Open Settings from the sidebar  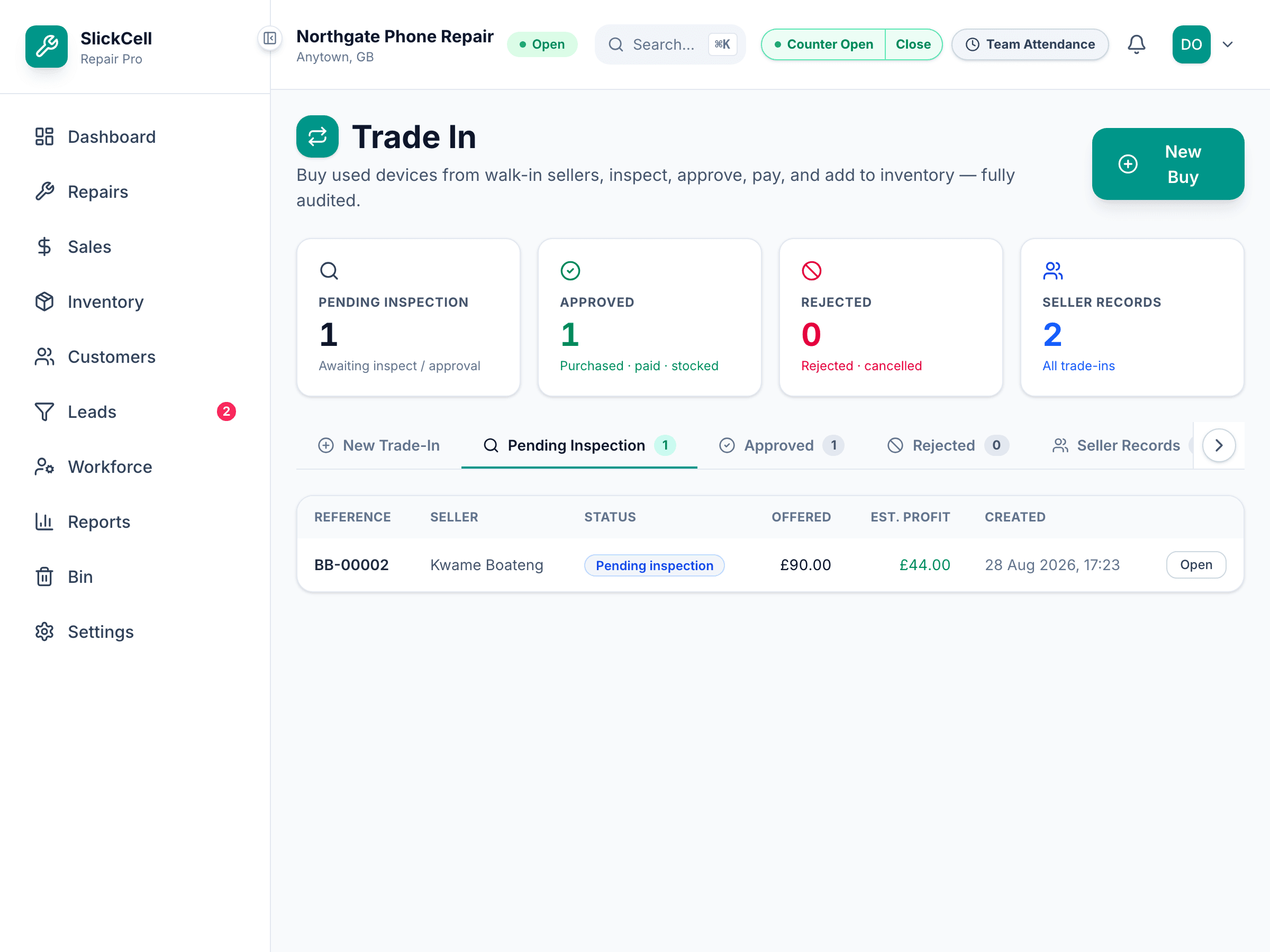[135, 632]
